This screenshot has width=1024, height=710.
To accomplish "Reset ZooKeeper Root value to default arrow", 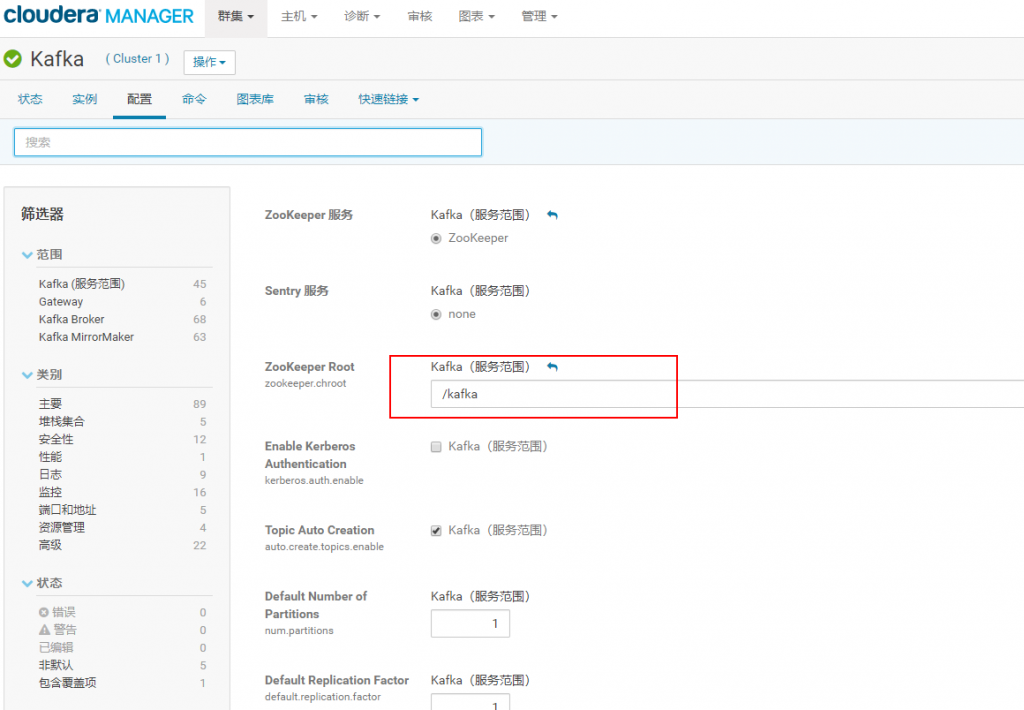I will [552, 367].
